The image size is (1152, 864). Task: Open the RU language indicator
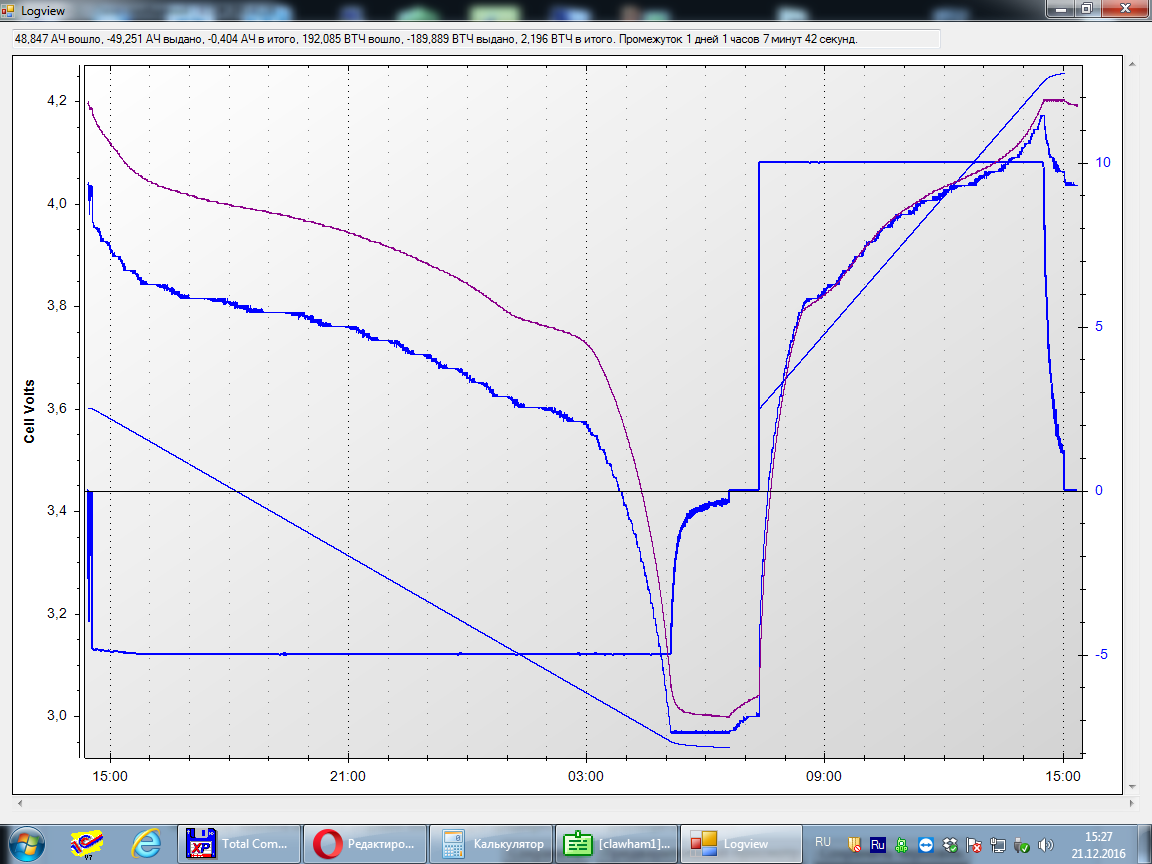[x=823, y=843]
